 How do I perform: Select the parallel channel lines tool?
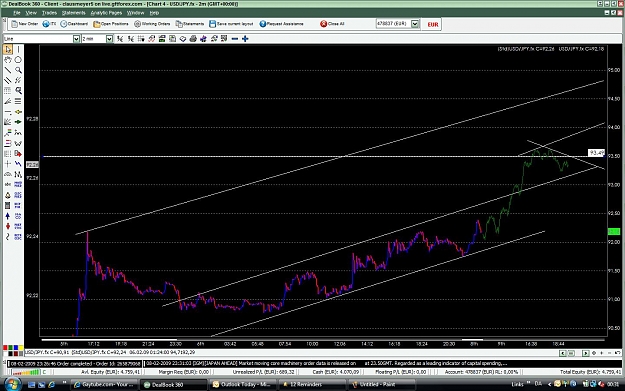8,81
